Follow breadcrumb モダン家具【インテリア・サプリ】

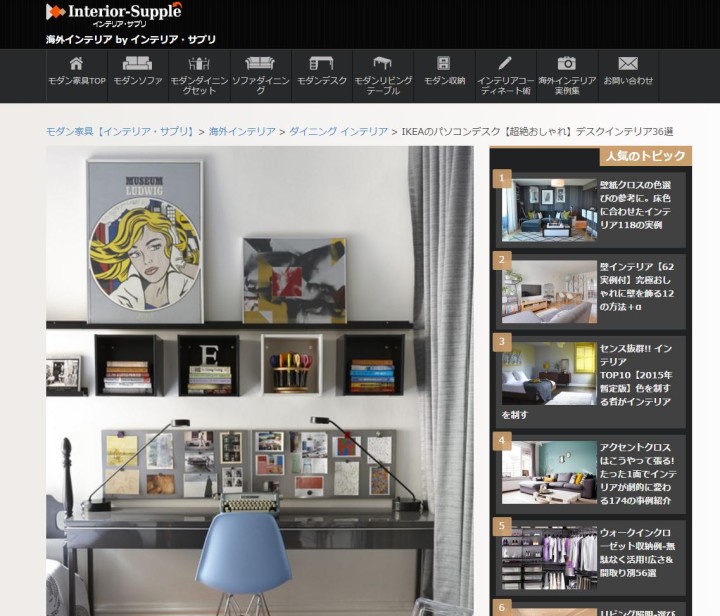pyautogui.click(x=120, y=132)
